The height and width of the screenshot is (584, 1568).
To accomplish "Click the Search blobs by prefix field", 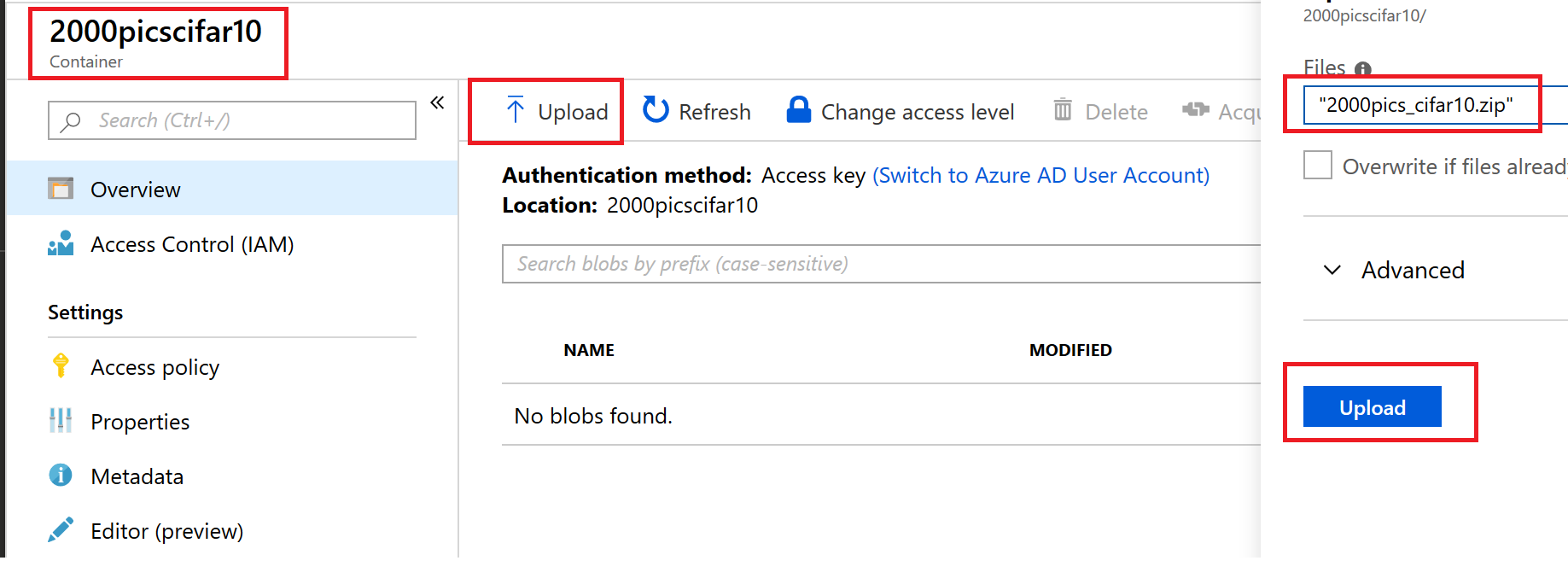I will click(881, 264).
